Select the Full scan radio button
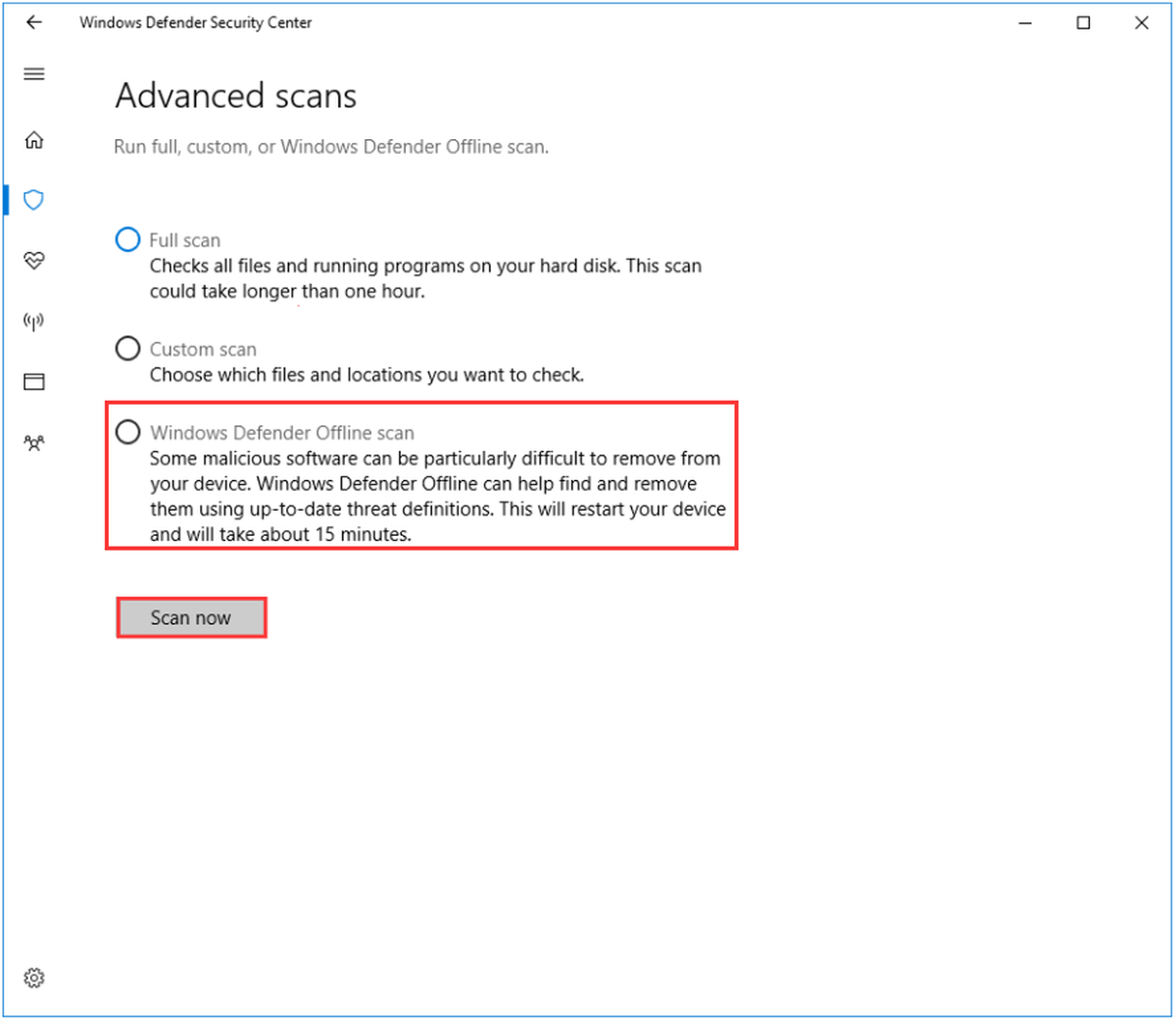This screenshot has width=1176, height=1021. [x=128, y=239]
